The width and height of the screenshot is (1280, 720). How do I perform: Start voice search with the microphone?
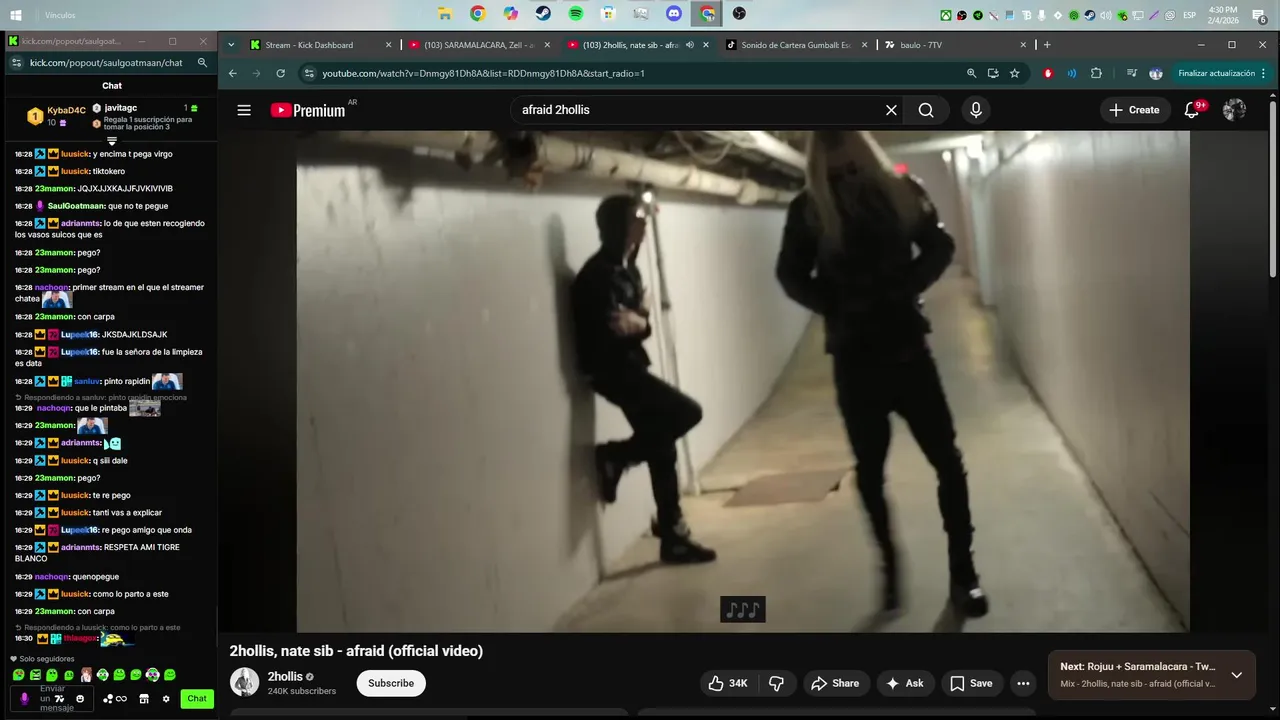click(x=976, y=110)
